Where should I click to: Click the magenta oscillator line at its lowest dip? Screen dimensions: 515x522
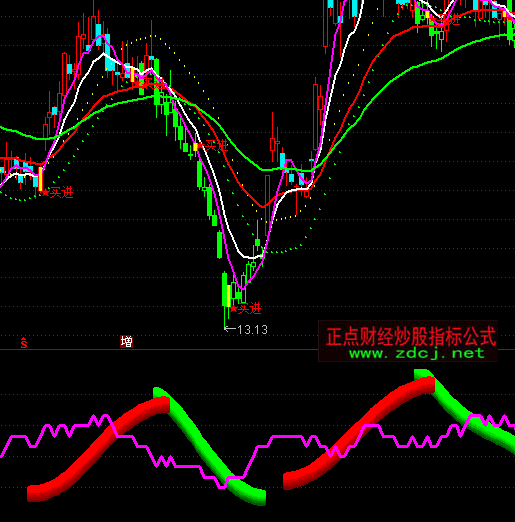point(221,487)
